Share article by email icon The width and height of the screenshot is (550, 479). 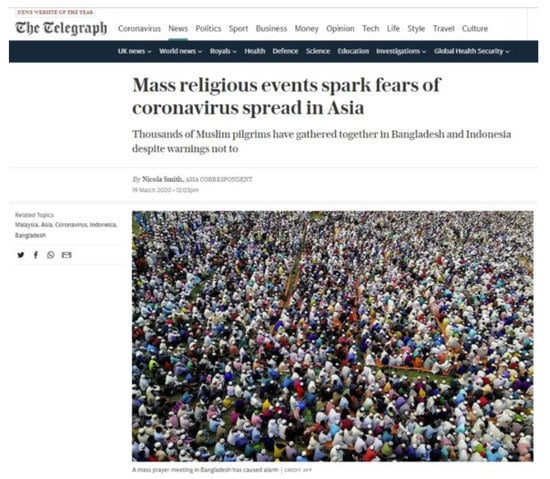point(67,255)
